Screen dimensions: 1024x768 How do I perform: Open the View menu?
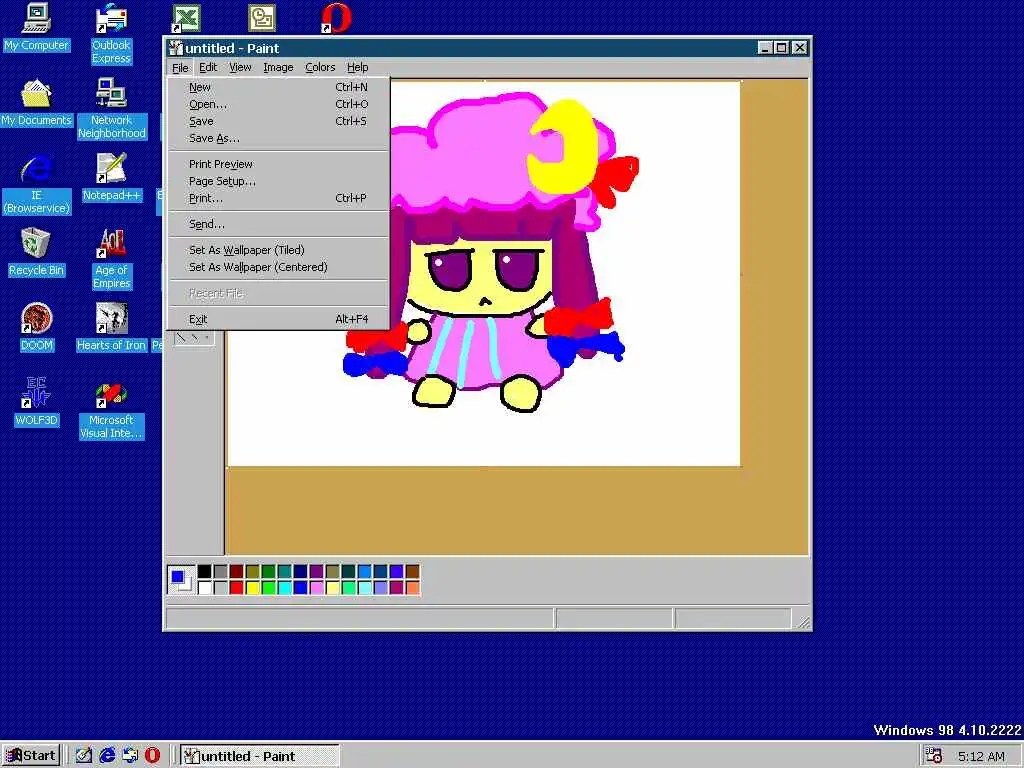point(240,67)
